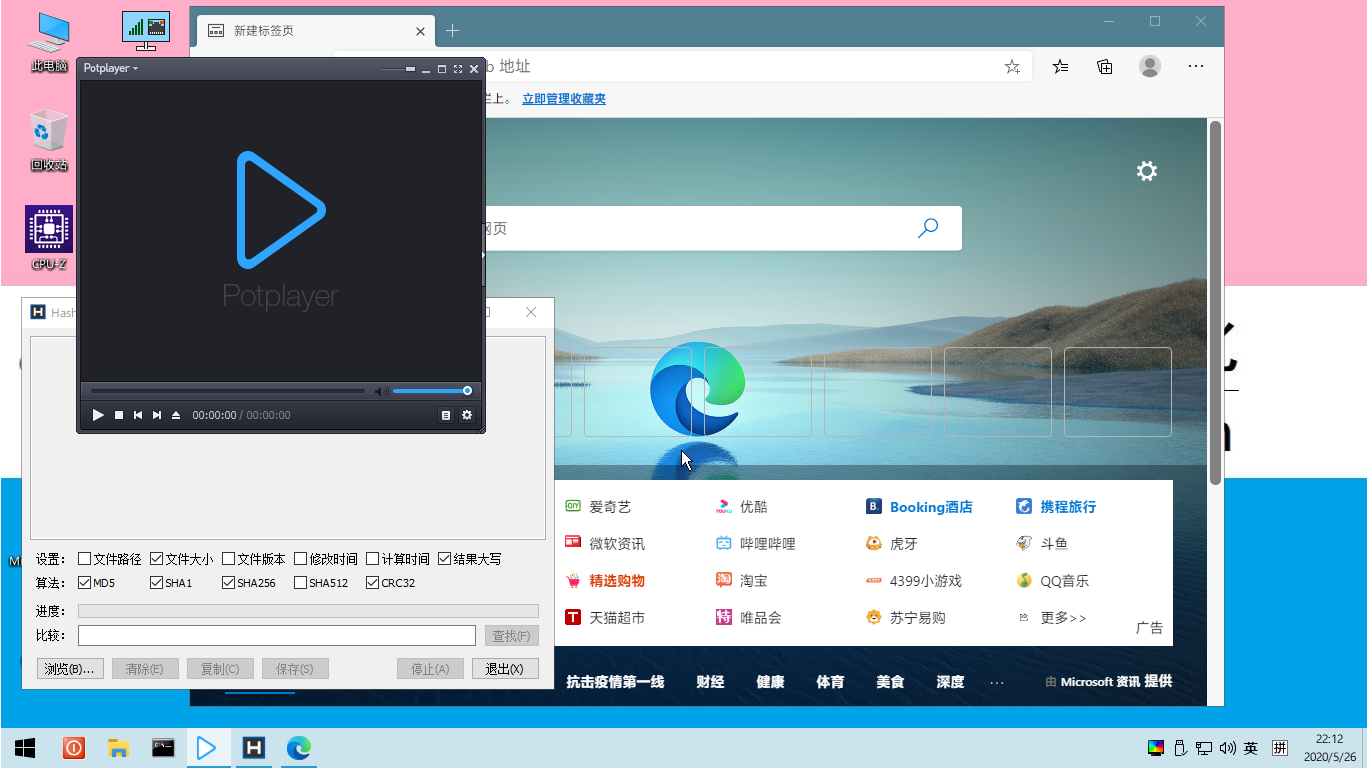Toggle PotPlayer fullscreen button in title bar
This screenshot has height=769, width=1368.
point(458,69)
